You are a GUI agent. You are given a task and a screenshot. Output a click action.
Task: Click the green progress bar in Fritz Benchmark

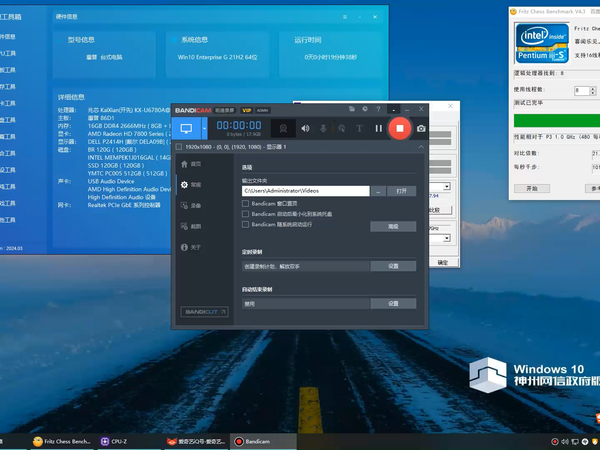(557, 121)
